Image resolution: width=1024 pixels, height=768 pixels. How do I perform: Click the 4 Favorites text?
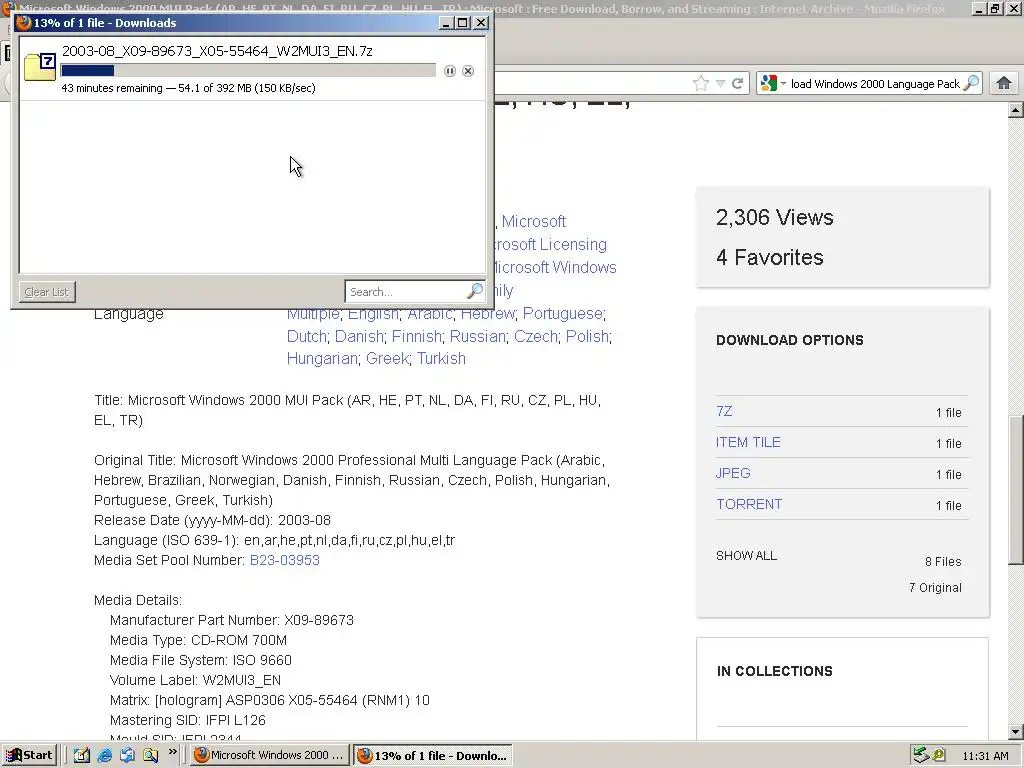coord(769,257)
